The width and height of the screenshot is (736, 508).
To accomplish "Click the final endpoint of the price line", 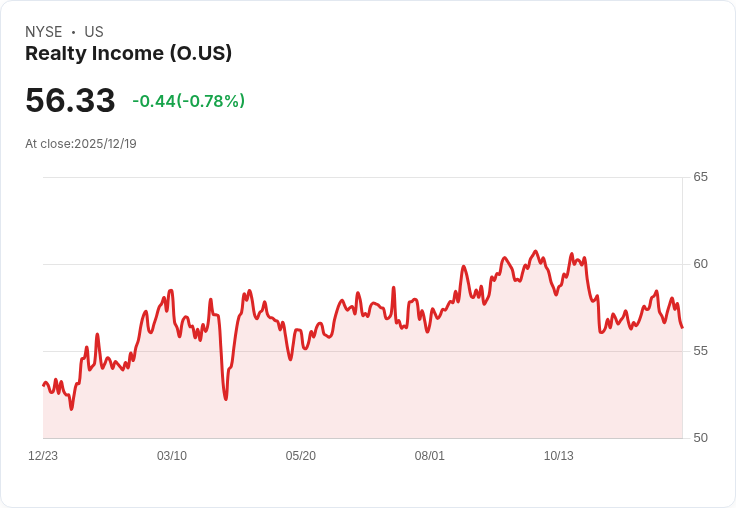I will coord(682,327).
